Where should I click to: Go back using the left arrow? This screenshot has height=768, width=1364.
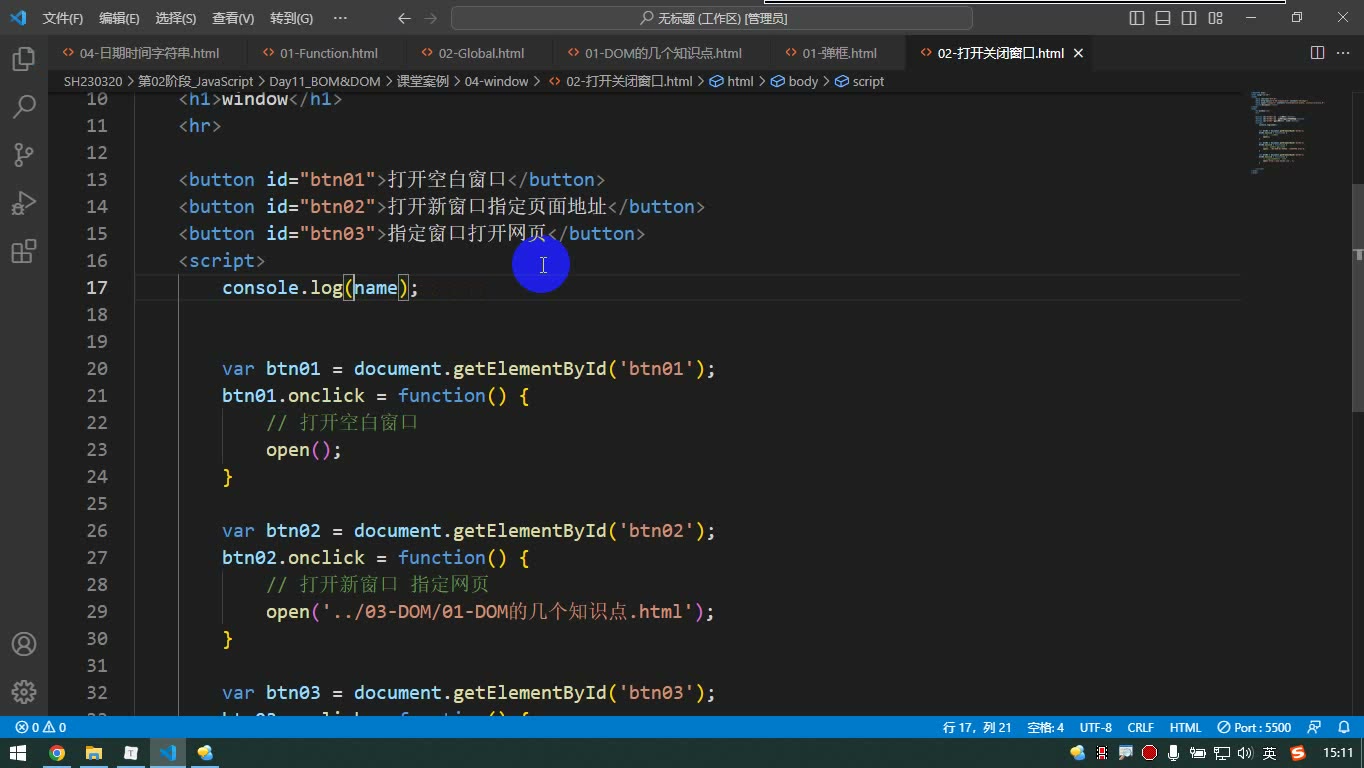(404, 18)
